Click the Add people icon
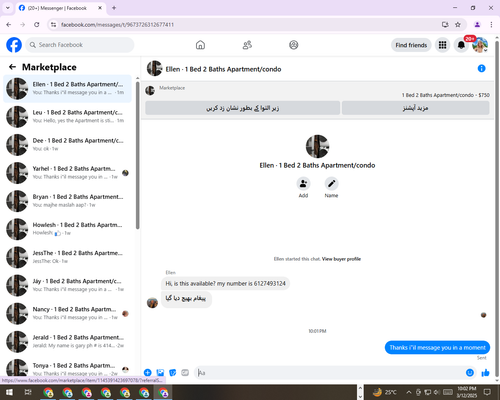Image resolution: width=500 pixels, height=400 pixels. coord(303,184)
